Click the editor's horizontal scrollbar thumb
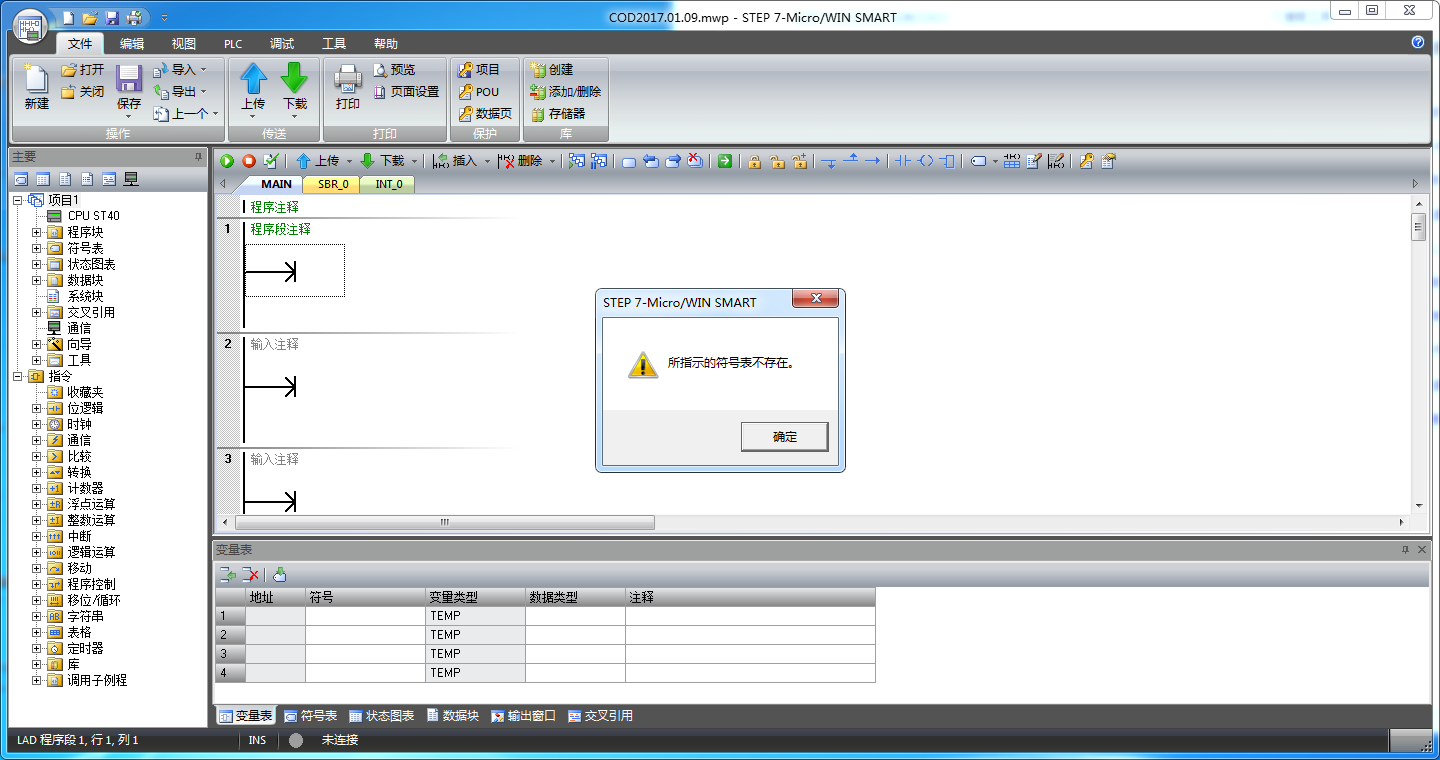This screenshot has height=760, width=1440. (x=445, y=523)
